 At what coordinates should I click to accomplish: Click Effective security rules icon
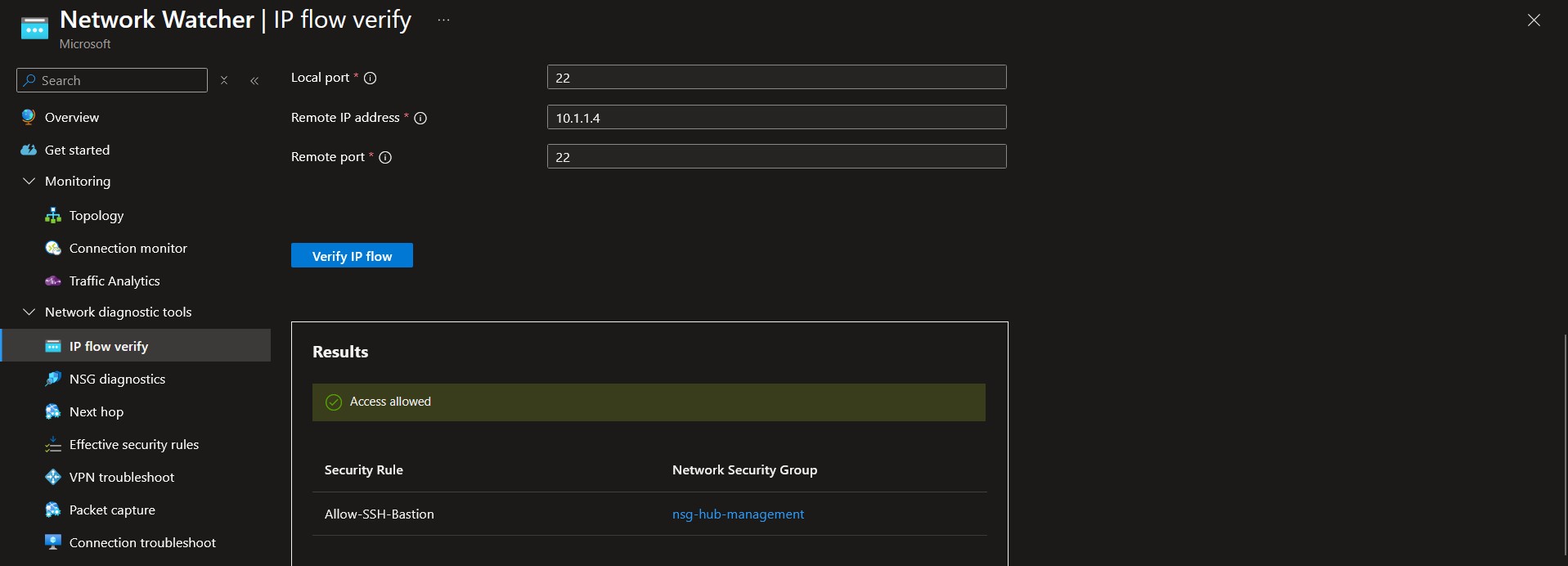[x=53, y=444]
